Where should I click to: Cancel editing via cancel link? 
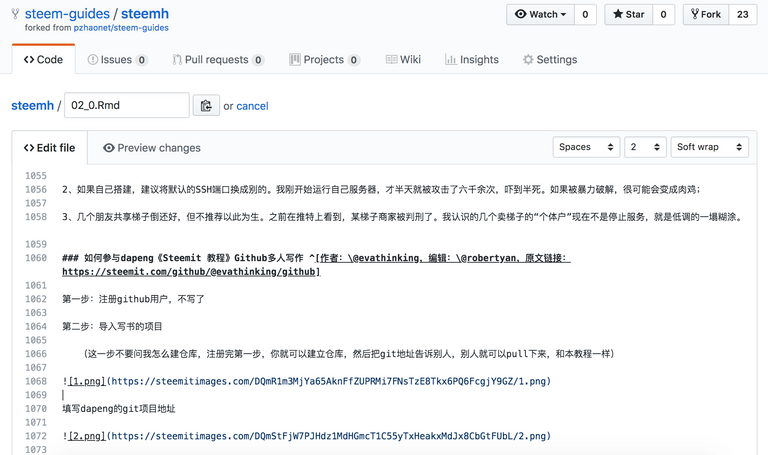point(252,106)
